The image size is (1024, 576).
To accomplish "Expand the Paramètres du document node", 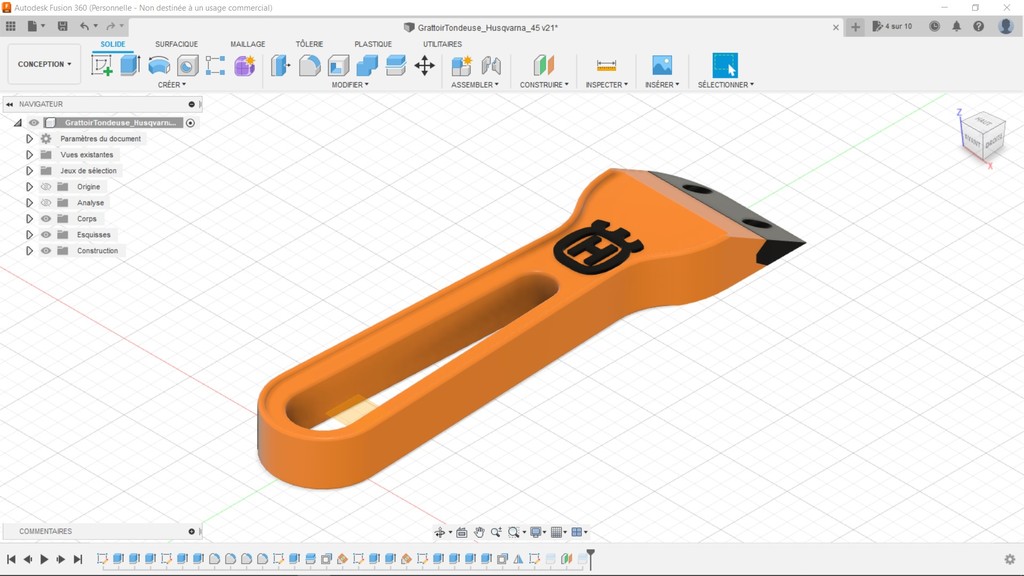I will click(x=30, y=139).
